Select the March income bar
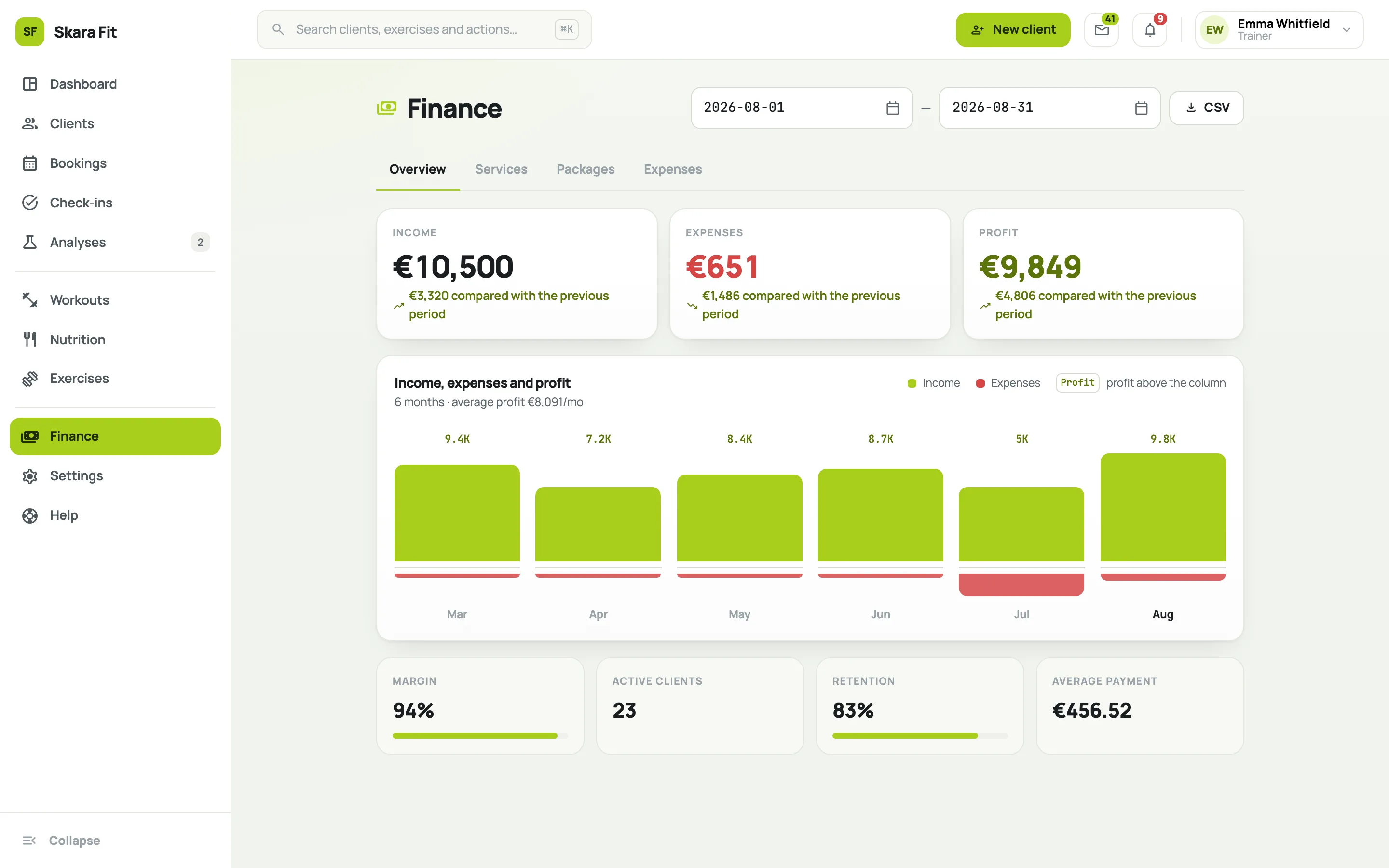 (457, 513)
